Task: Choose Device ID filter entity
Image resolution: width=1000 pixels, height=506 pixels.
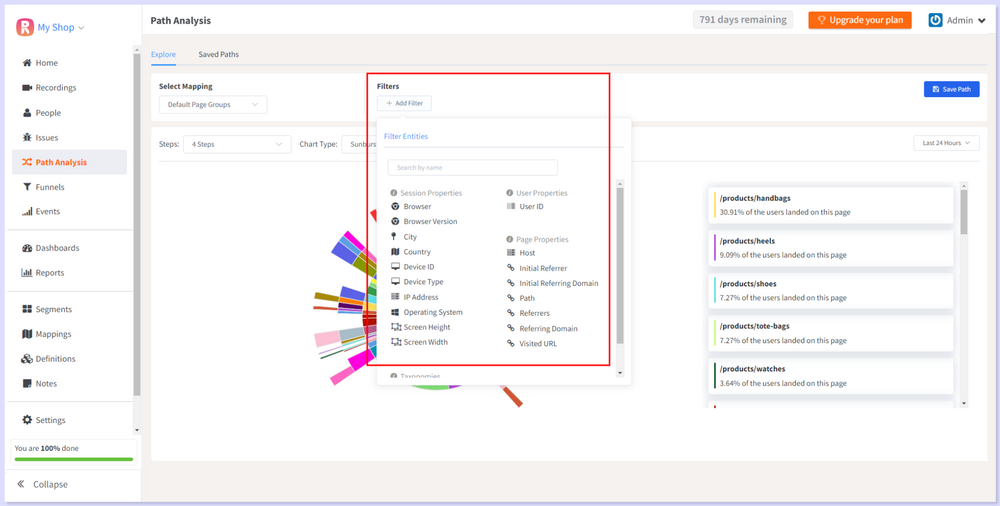Action: [412, 267]
